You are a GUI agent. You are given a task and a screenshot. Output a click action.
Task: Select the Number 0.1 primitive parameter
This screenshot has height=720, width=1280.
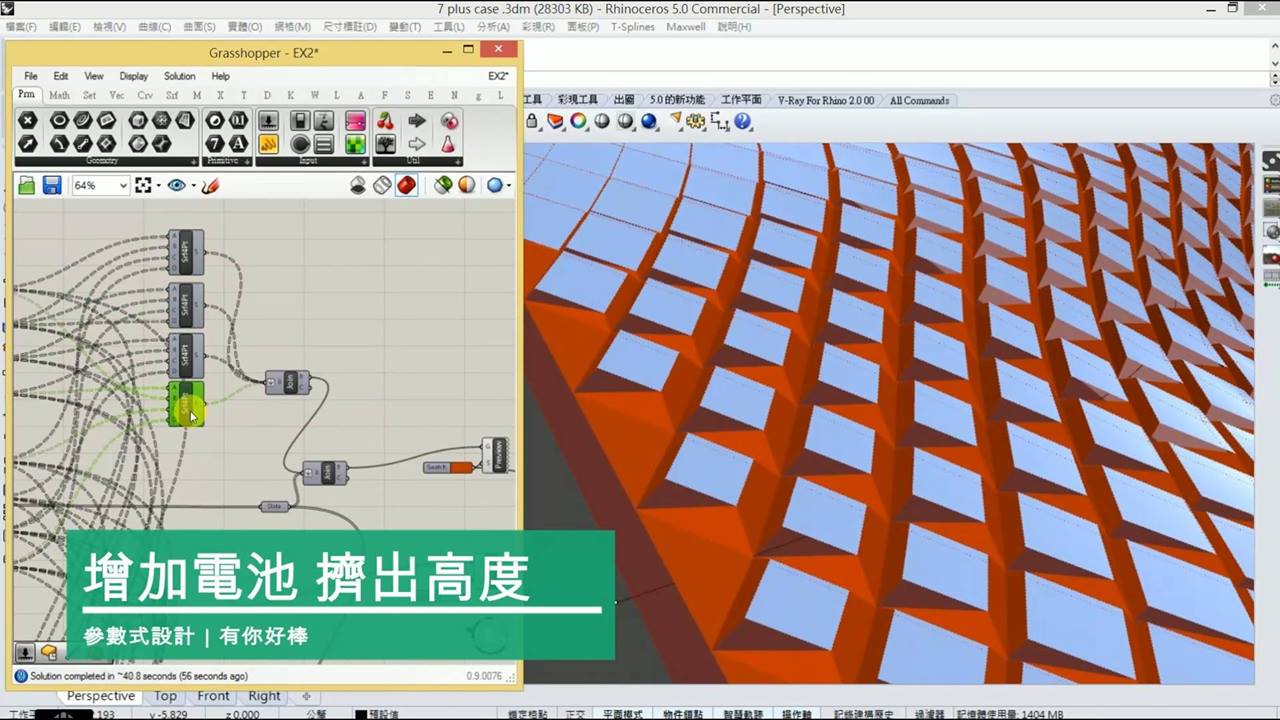(239, 120)
